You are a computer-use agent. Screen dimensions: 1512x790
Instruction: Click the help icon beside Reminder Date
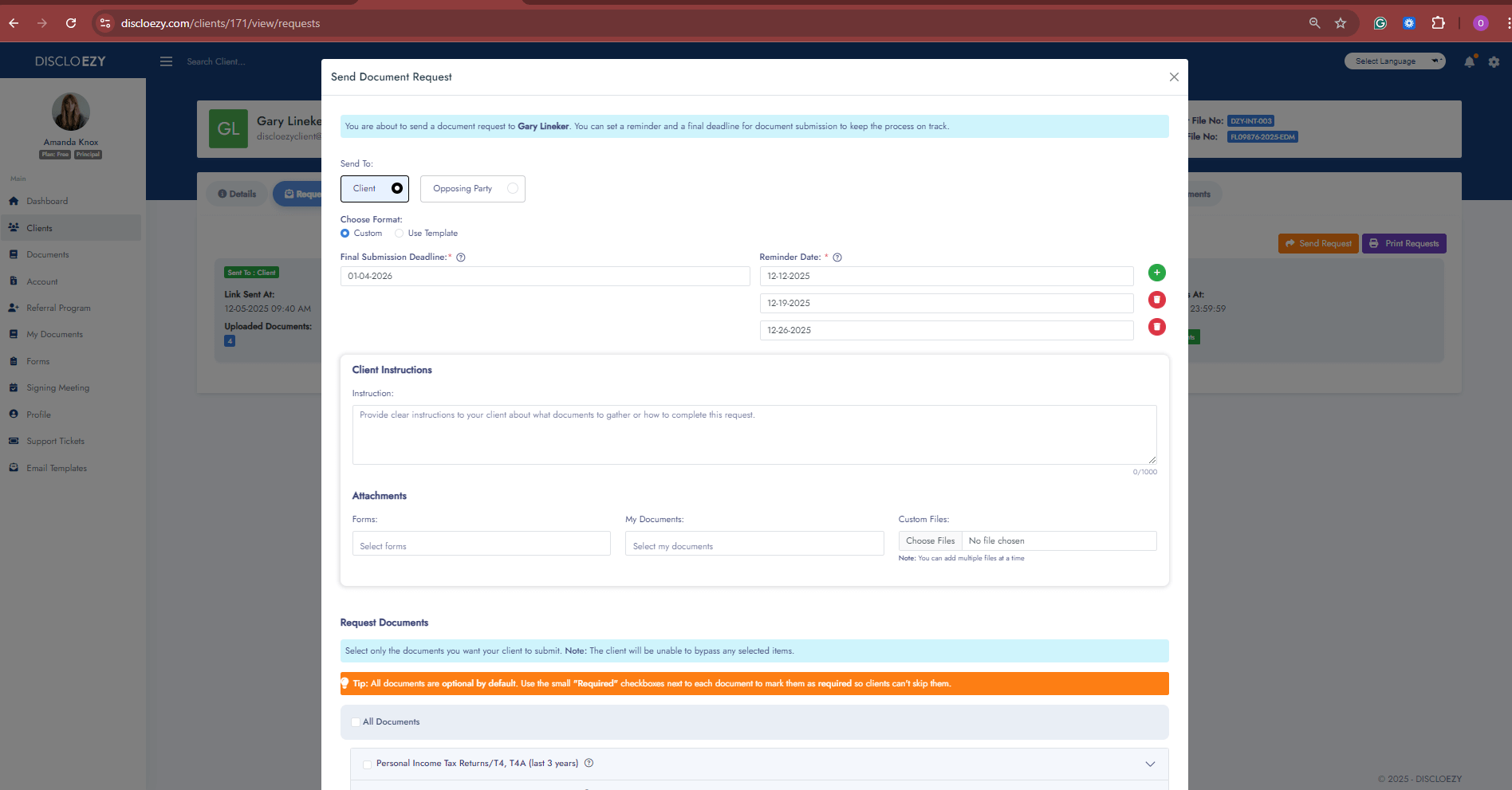click(x=837, y=257)
